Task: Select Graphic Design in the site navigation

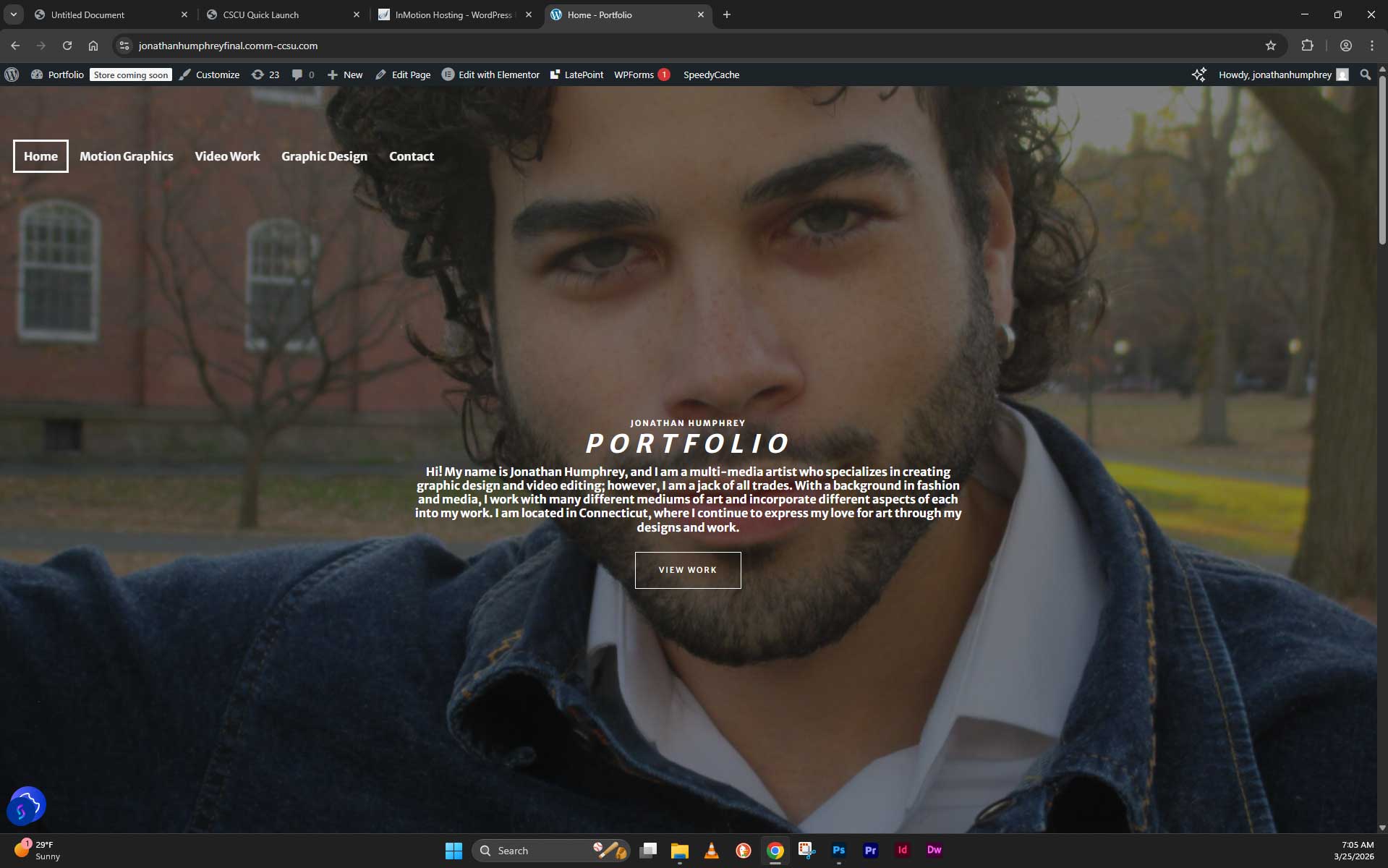Action: (x=324, y=156)
